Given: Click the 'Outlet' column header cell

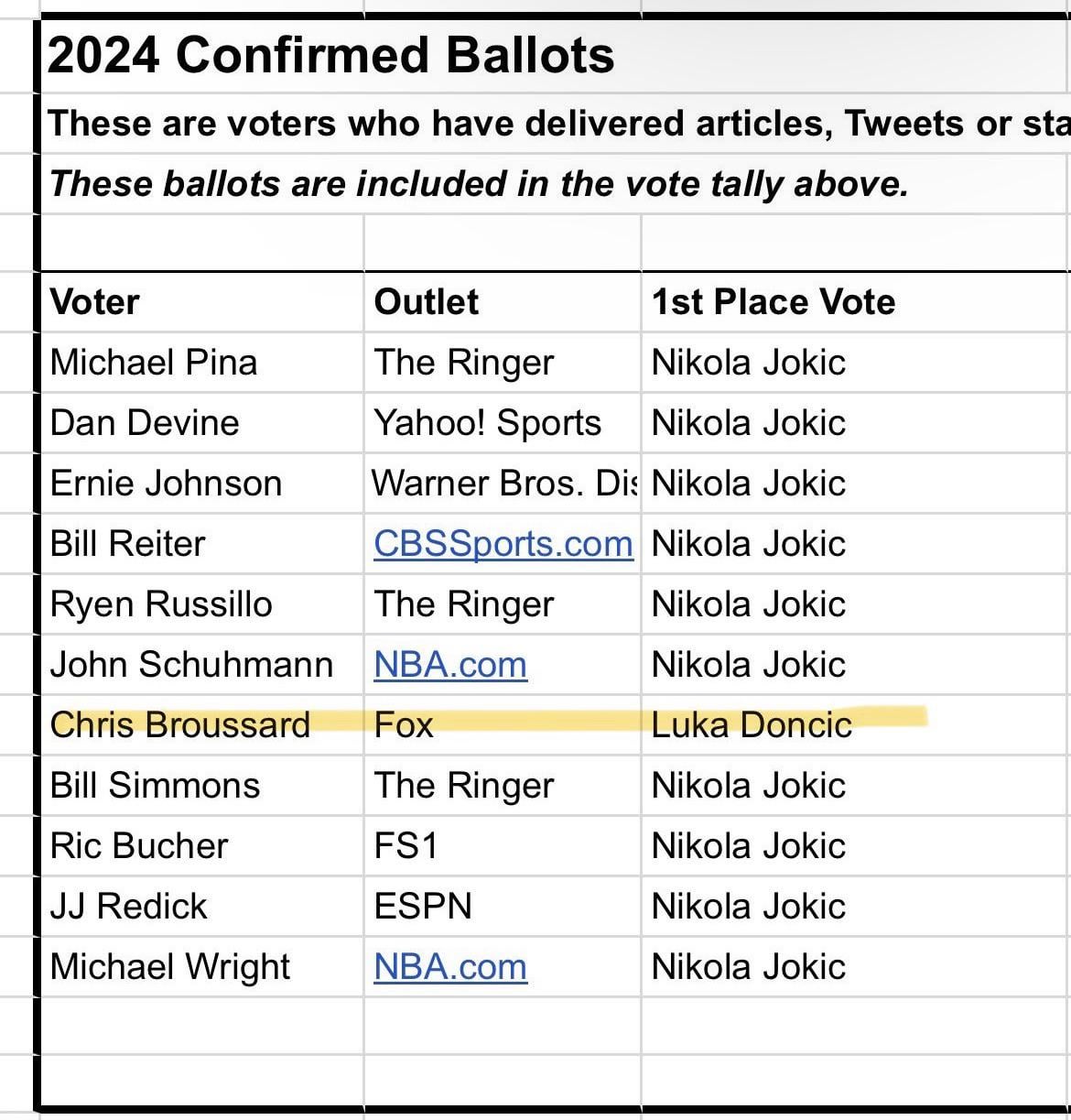Looking at the screenshot, I should click(x=427, y=302).
